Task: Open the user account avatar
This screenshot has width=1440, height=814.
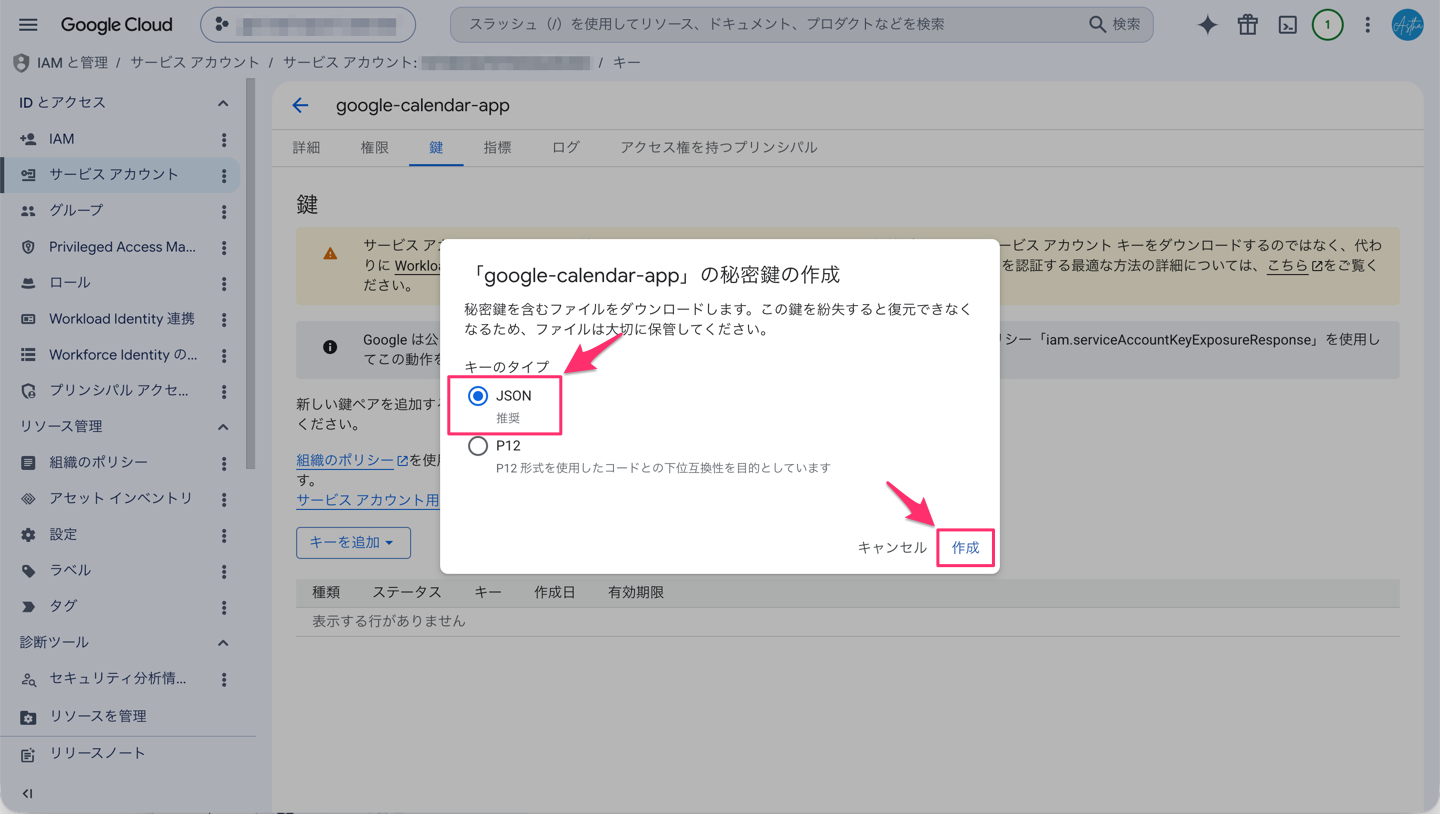Action: tap(1408, 25)
